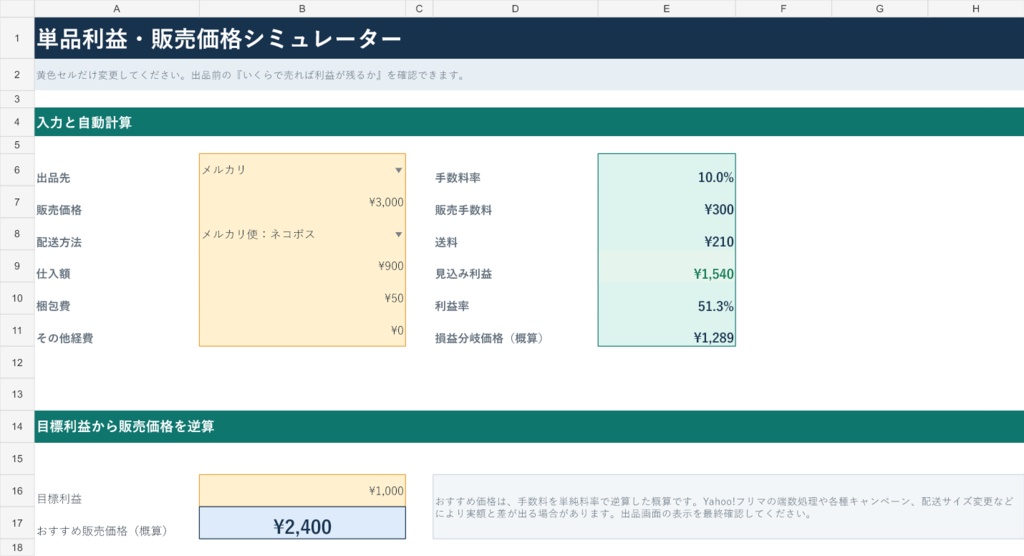Click the メルカリ便:ネコポス value text
Image resolution: width=1024 pixels, height=556 pixels.
259,234
